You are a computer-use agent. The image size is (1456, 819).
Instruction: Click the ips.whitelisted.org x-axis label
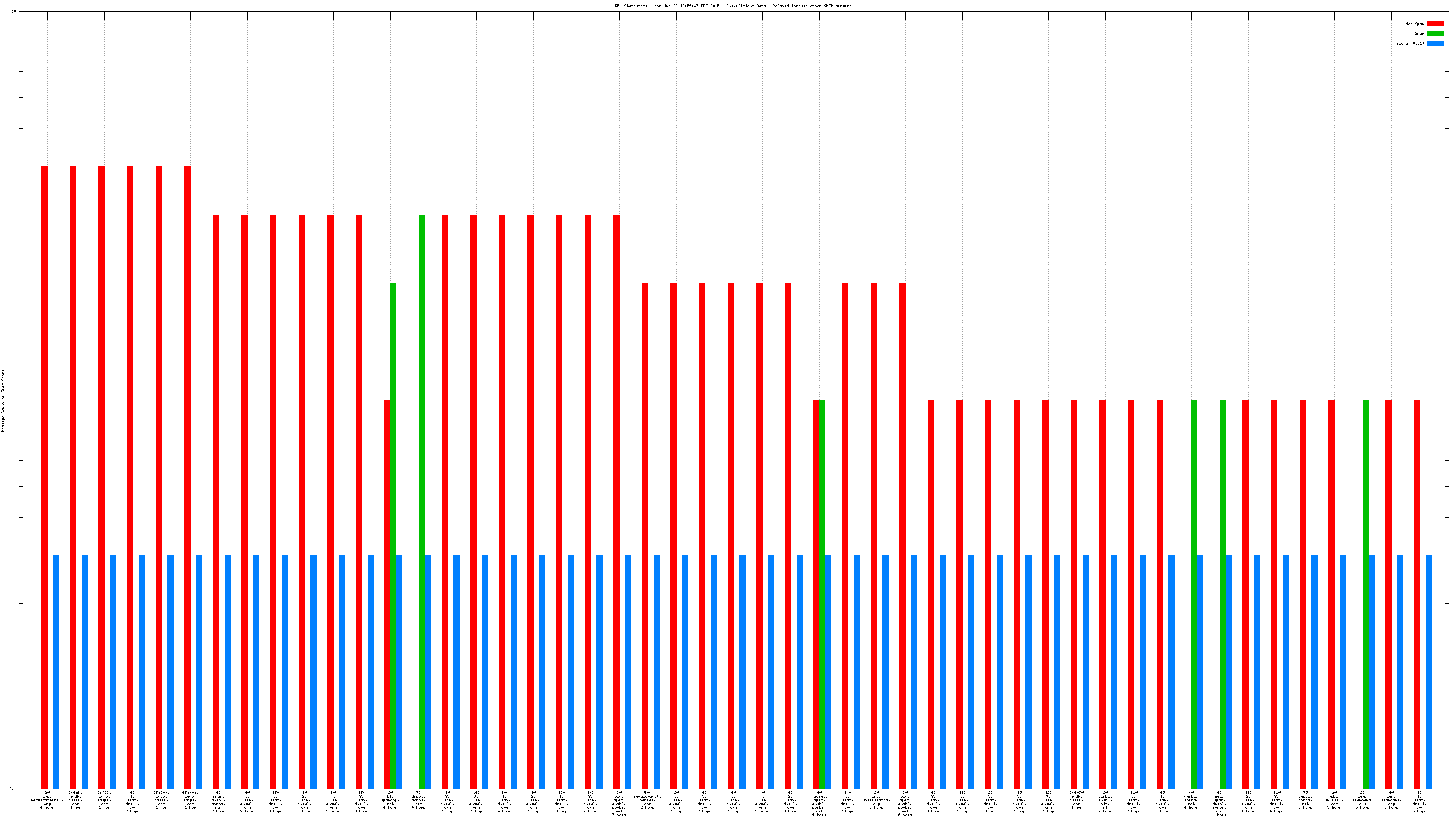876,800
